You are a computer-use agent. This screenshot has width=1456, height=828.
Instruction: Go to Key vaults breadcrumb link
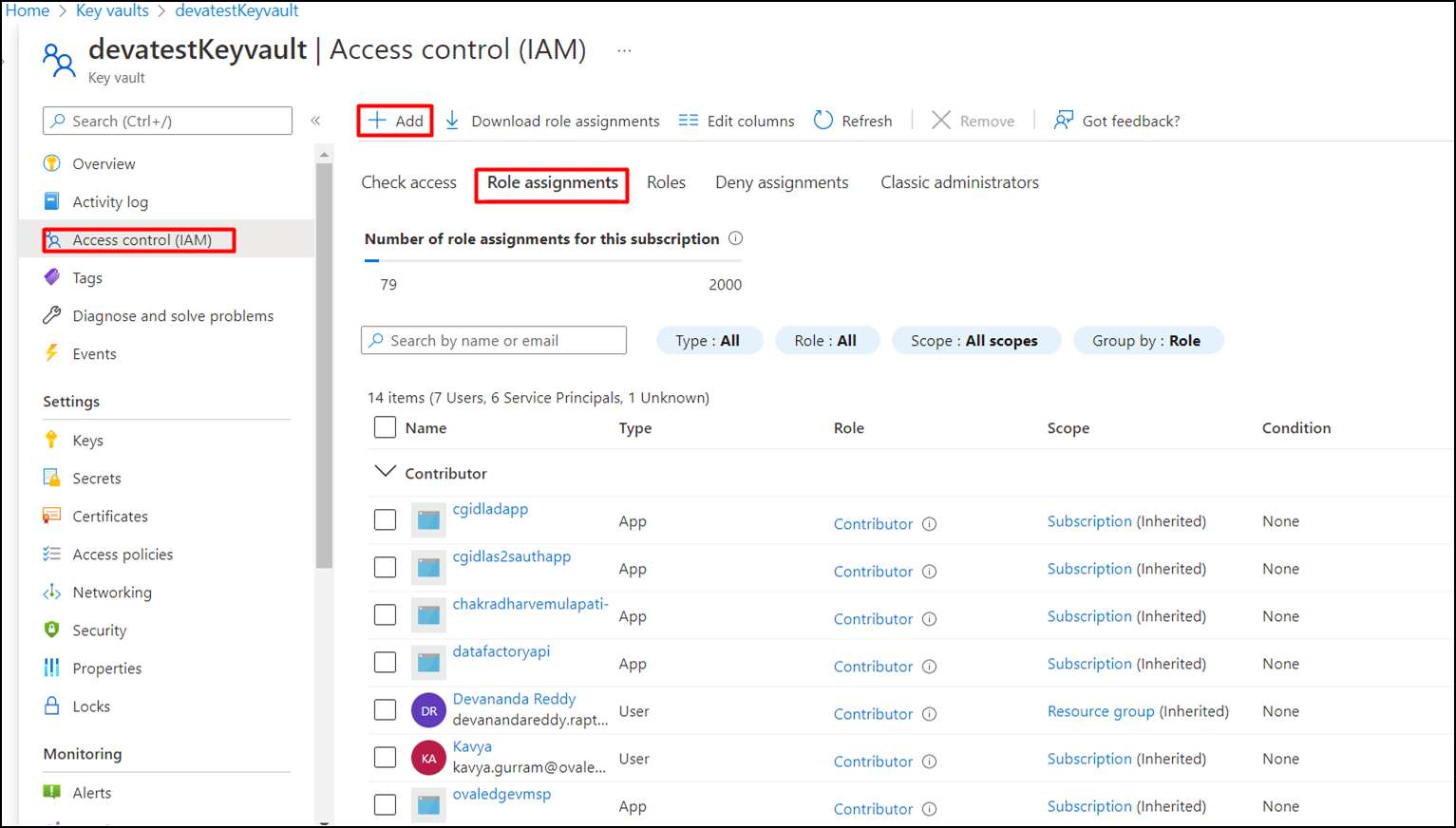coord(112,10)
